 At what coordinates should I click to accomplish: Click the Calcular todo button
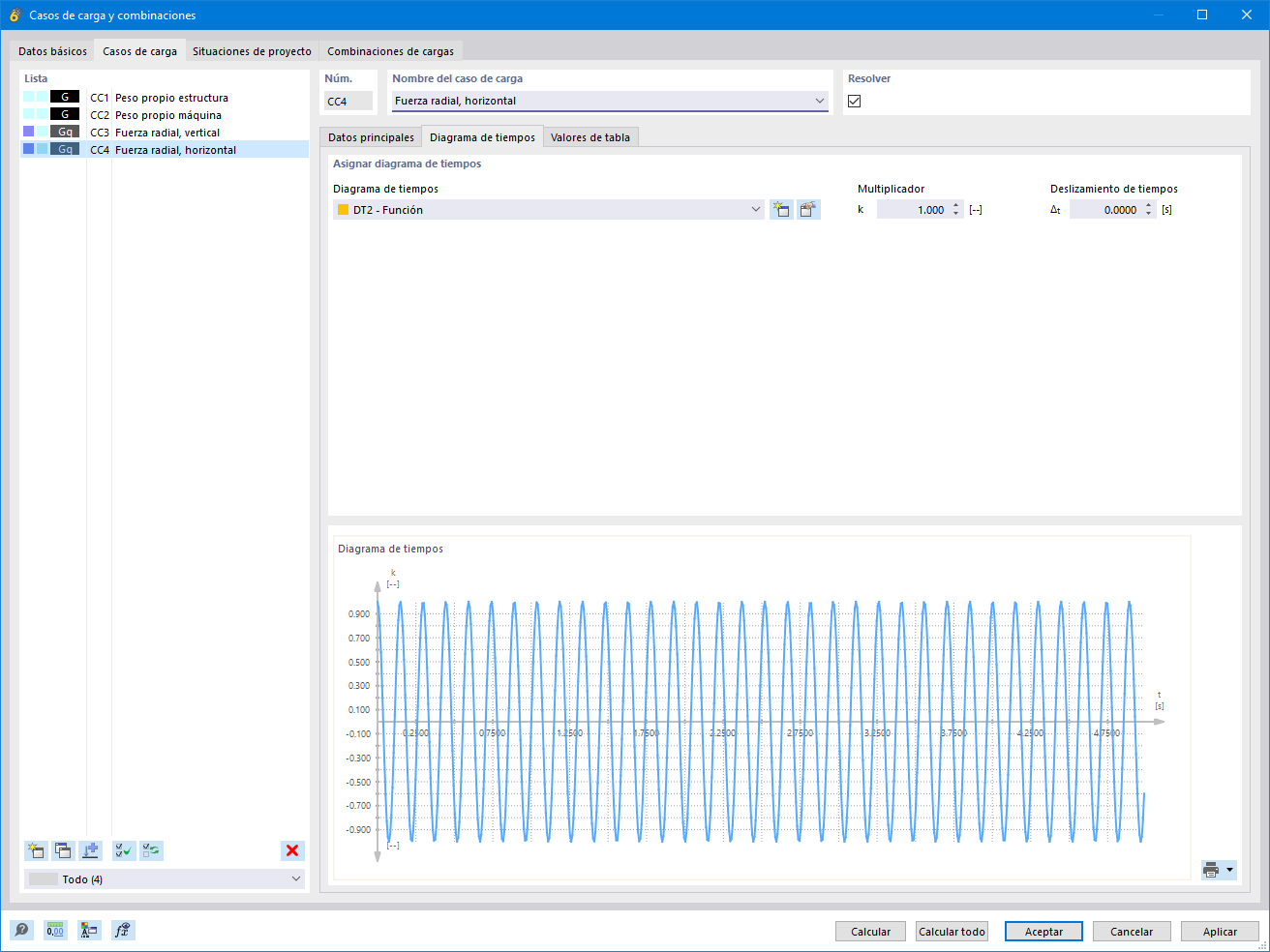(x=952, y=932)
